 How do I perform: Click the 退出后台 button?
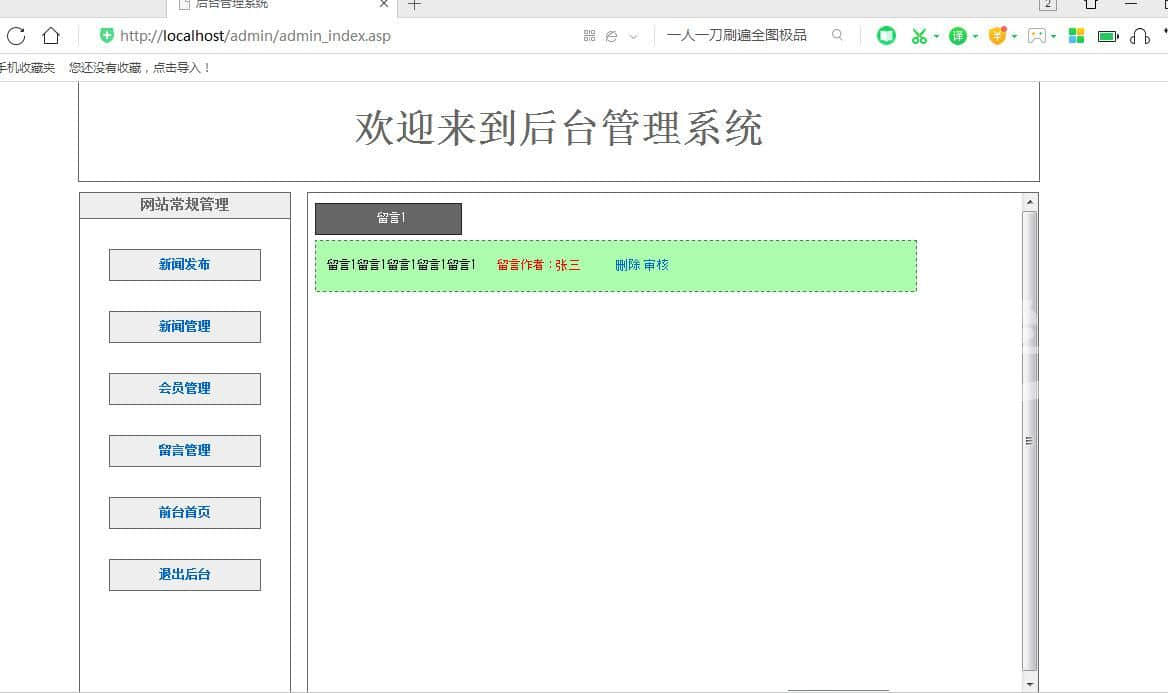point(185,575)
